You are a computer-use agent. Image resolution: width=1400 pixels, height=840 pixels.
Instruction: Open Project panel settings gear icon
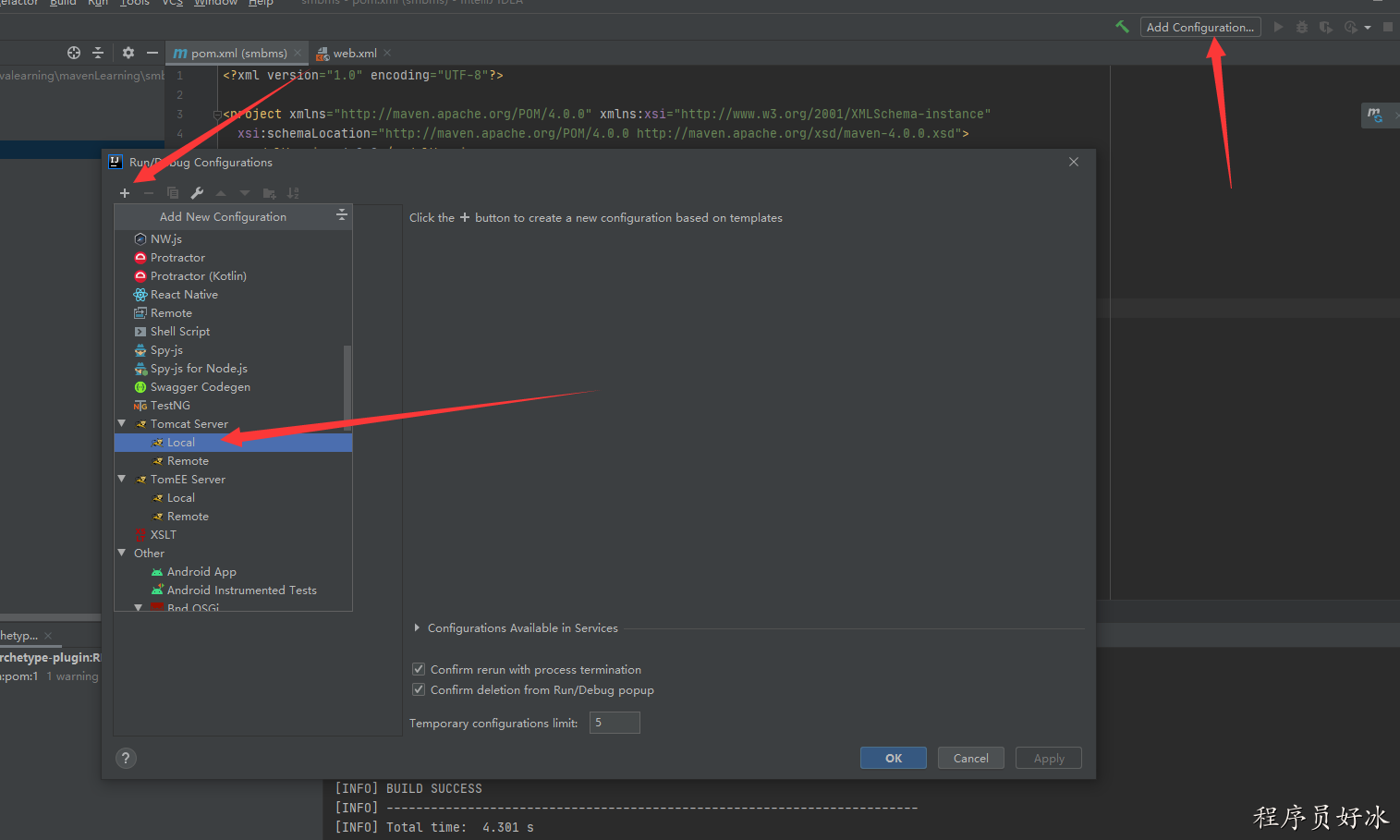pyautogui.click(x=128, y=53)
